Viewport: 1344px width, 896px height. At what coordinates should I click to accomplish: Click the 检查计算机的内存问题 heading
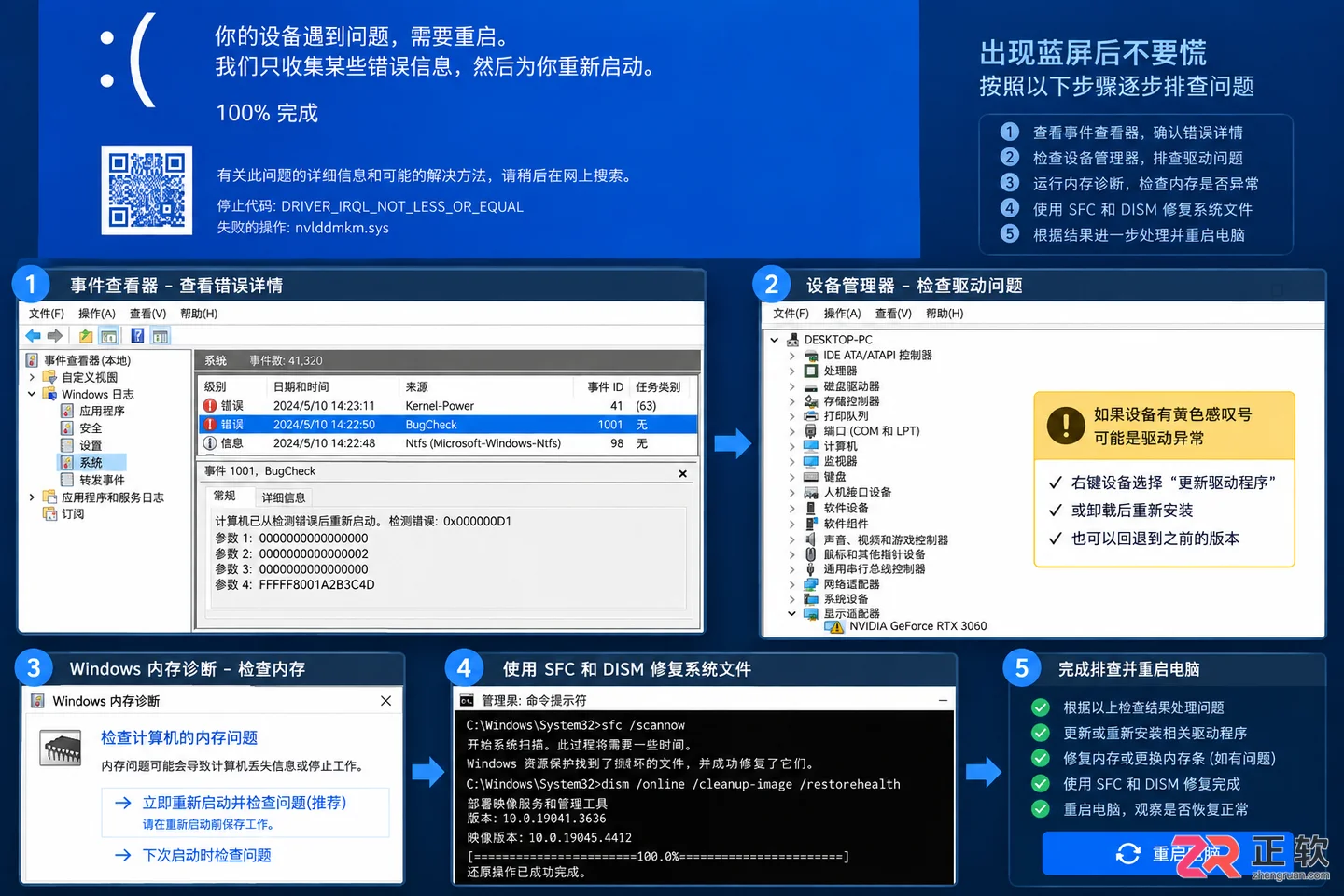[179, 737]
